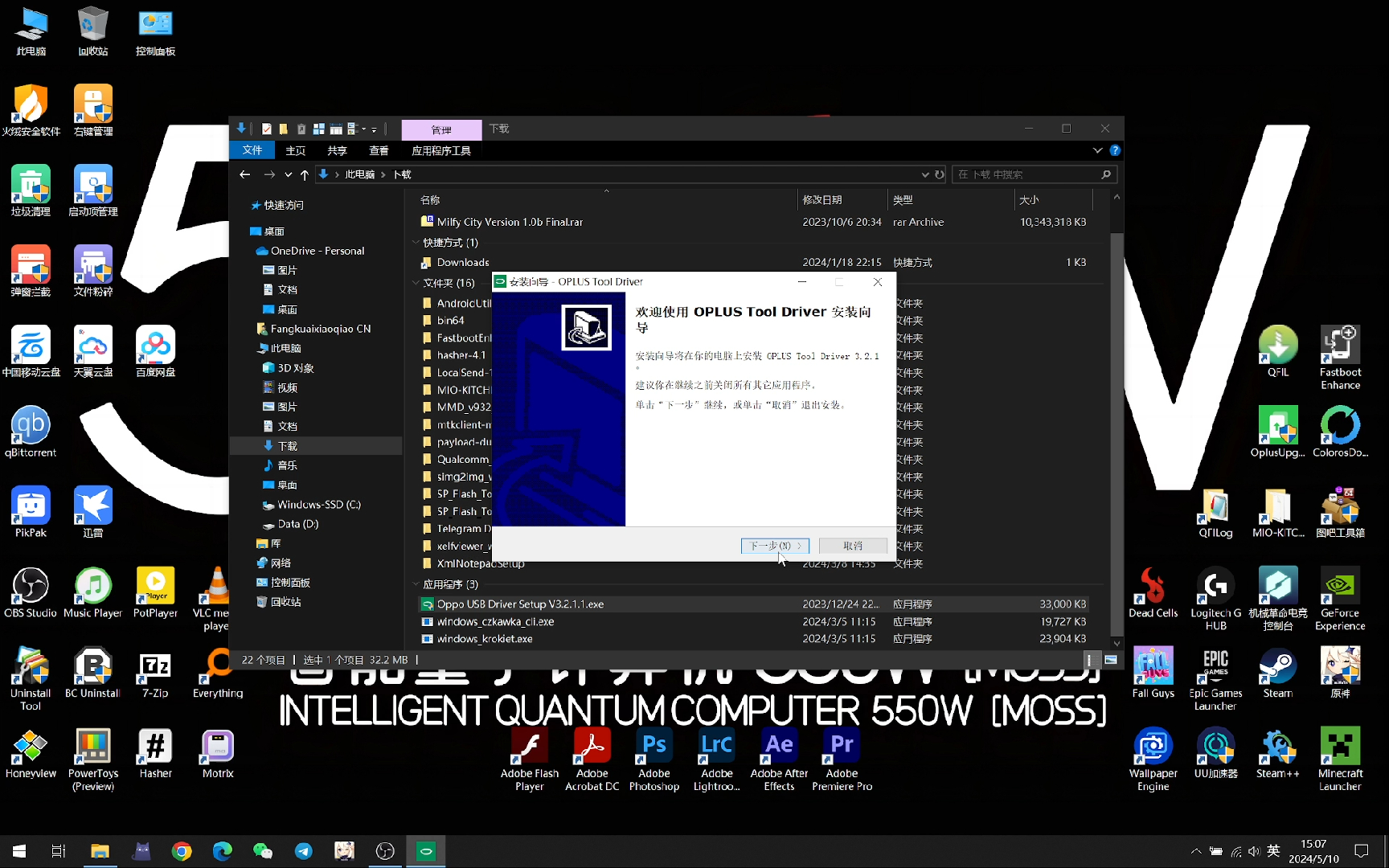
Task: Select OneDrive - Personal in navigation pane
Action: [318, 251]
